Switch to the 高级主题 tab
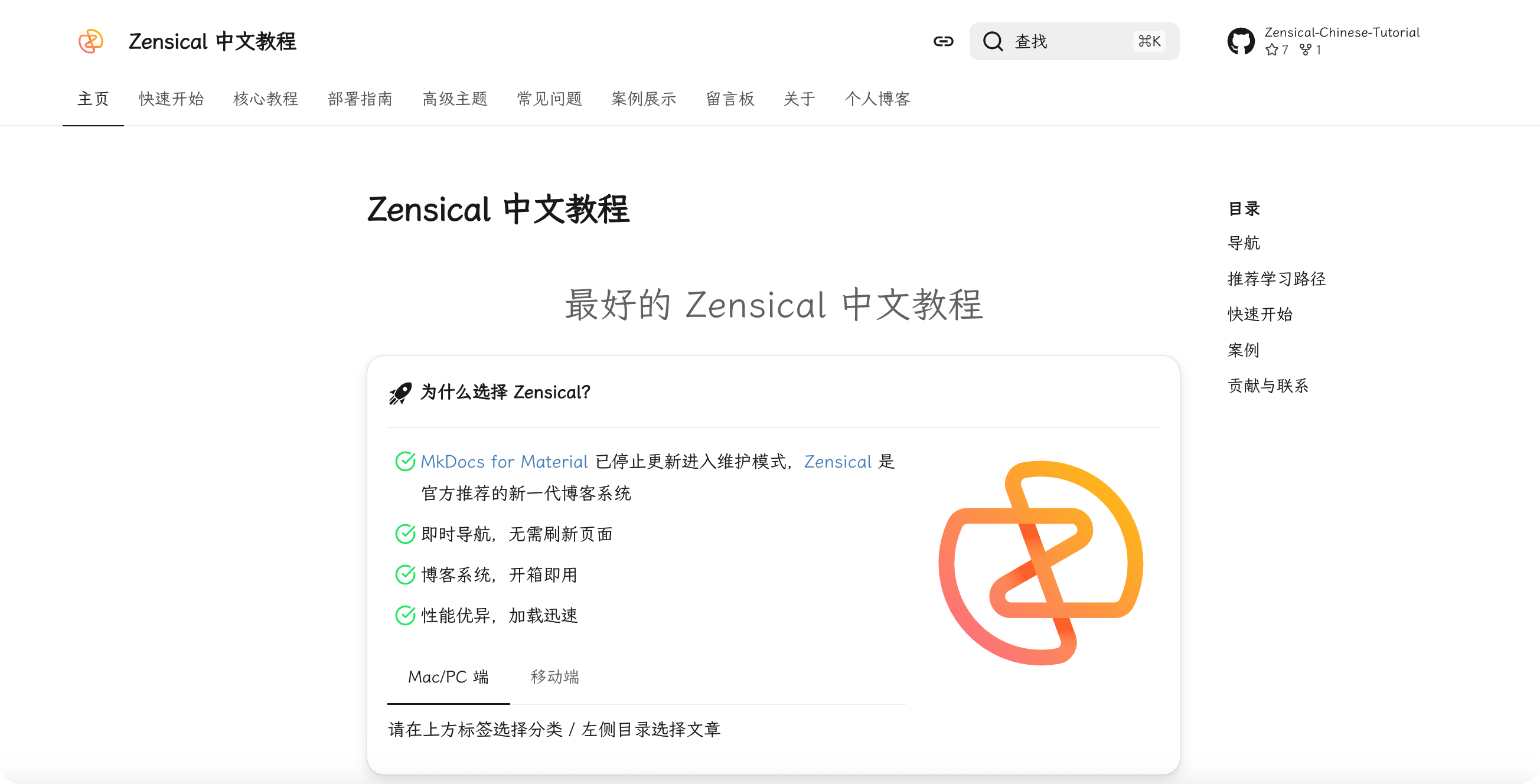This screenshot has width=1540, height=784. pos(455,99)
